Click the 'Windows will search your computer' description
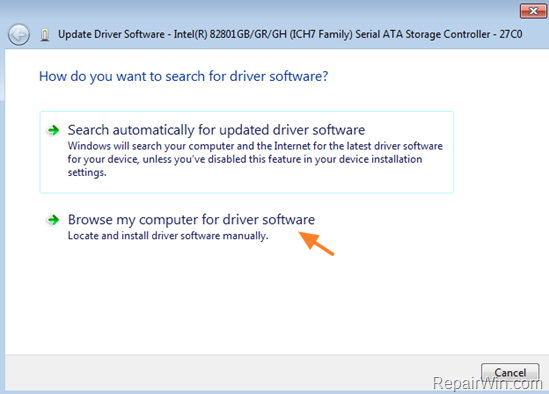549x394 pixels. [255, 159]
